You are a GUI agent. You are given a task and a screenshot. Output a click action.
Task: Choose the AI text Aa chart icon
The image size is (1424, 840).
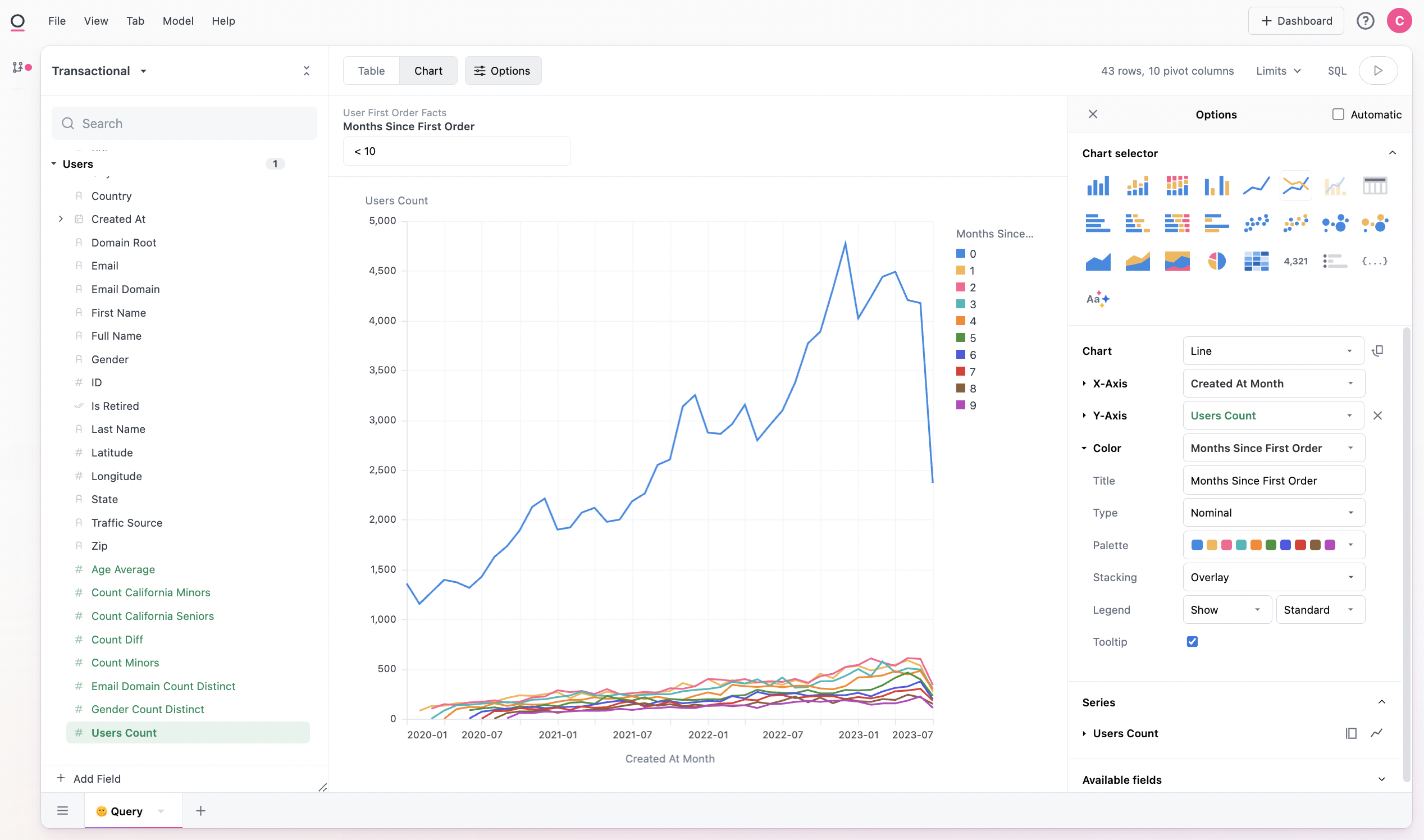tap(1097, 299)
